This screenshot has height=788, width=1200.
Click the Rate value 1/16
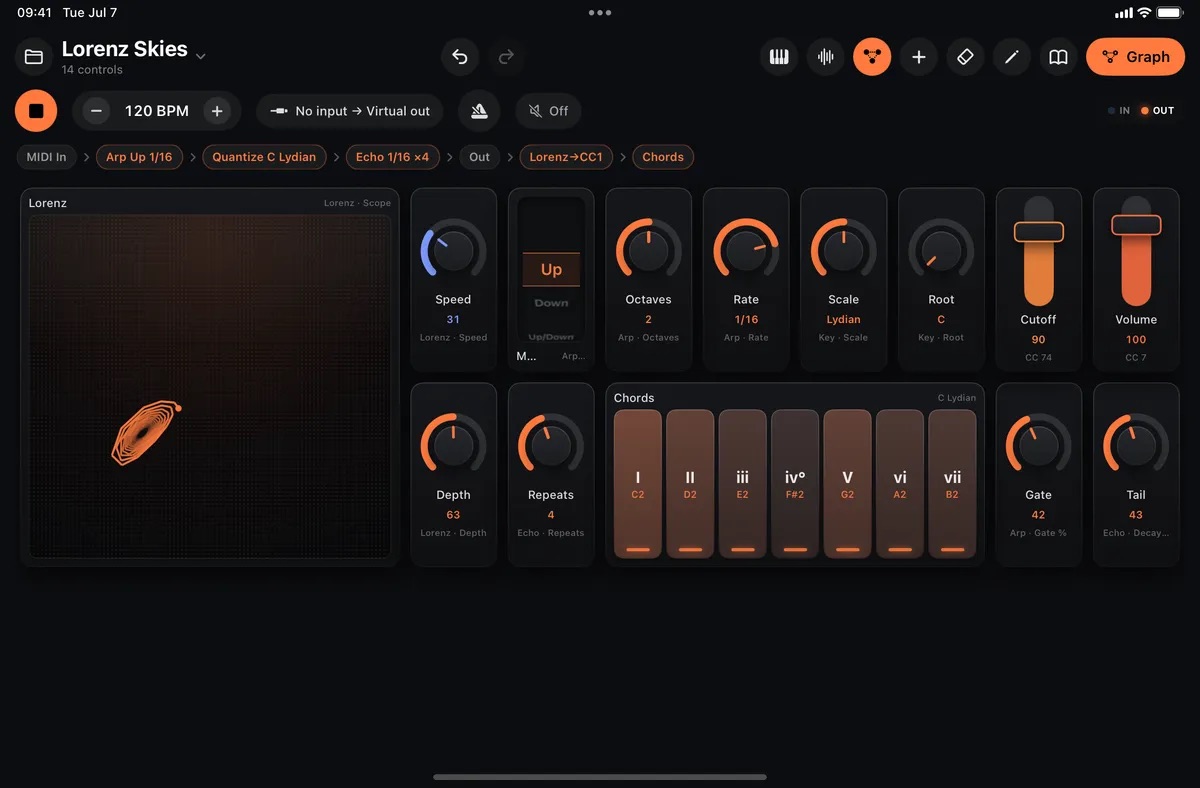pyautogui.click(x=746, y=320)
